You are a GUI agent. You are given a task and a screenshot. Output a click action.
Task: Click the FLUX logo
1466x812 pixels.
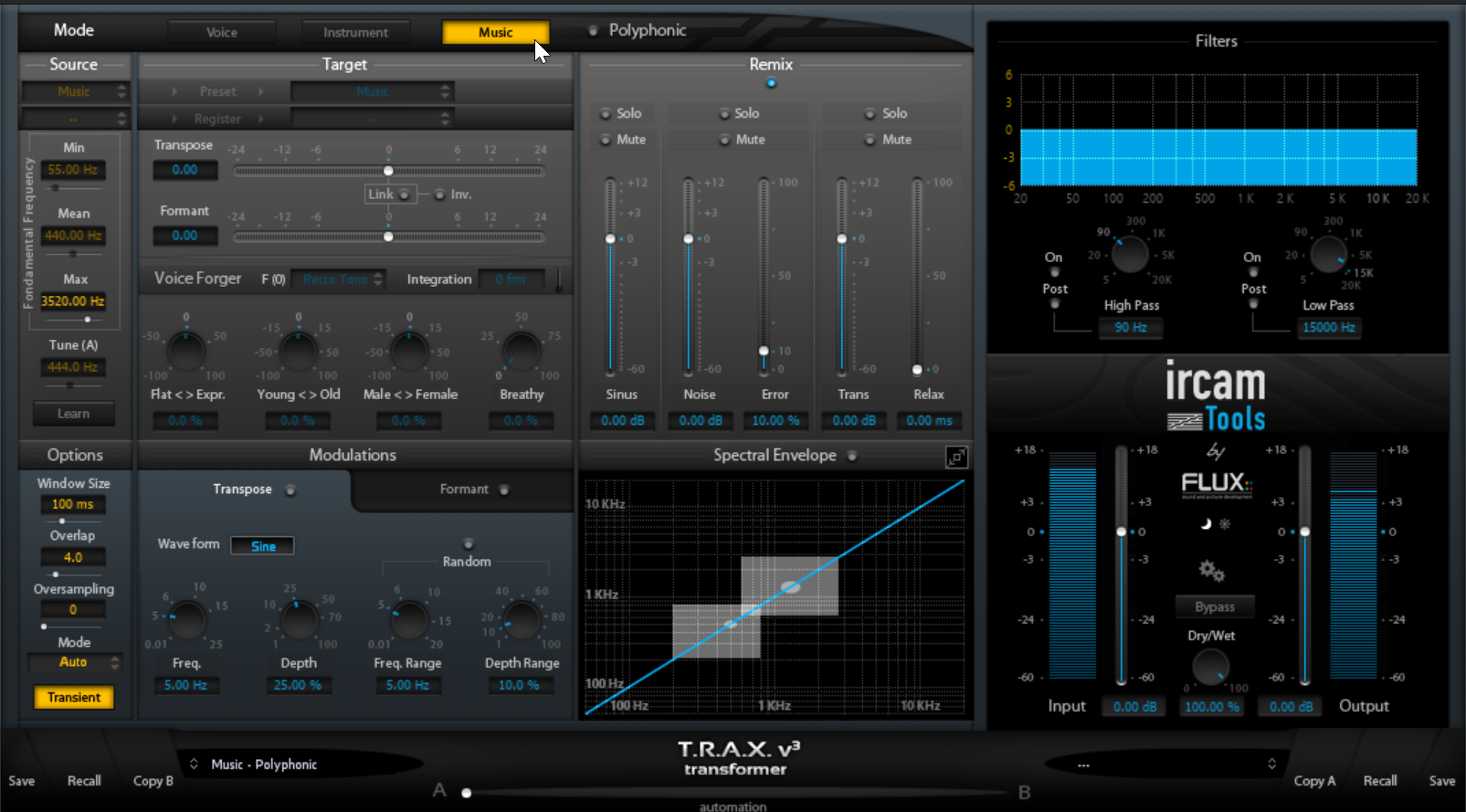coord(1216,483)
